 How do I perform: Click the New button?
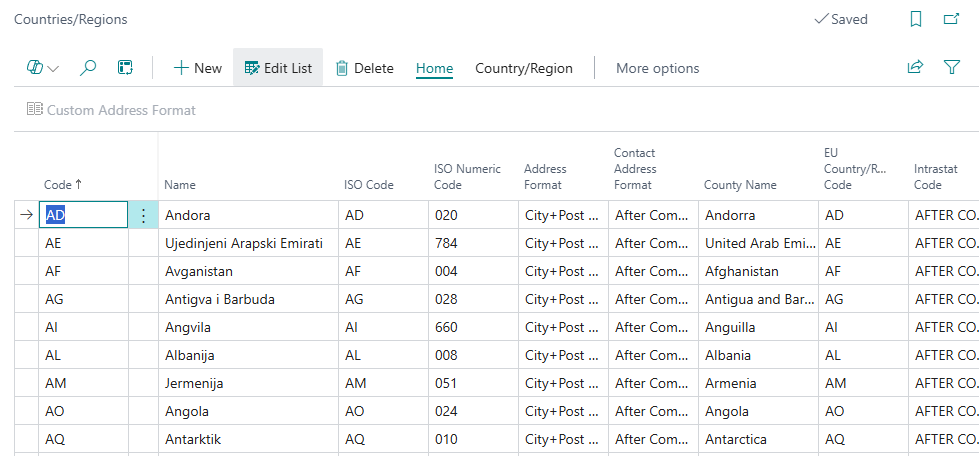pos(197,68)
